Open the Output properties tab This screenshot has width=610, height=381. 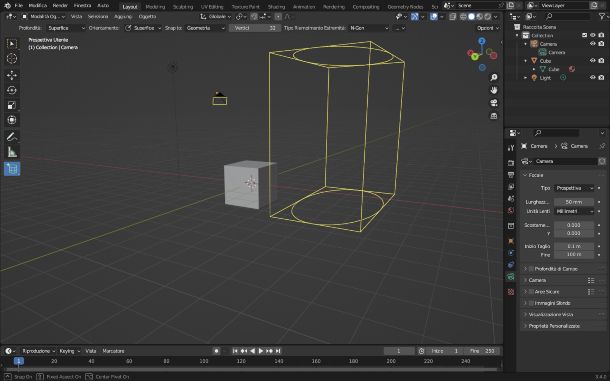pyautogui.click(x=511, y=175)
